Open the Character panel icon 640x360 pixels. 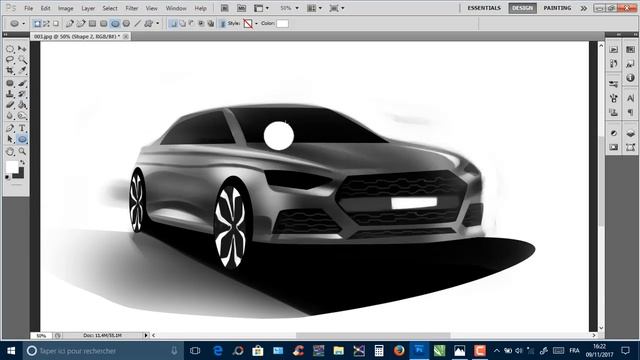pyautogui.click(x=630, y=98)
